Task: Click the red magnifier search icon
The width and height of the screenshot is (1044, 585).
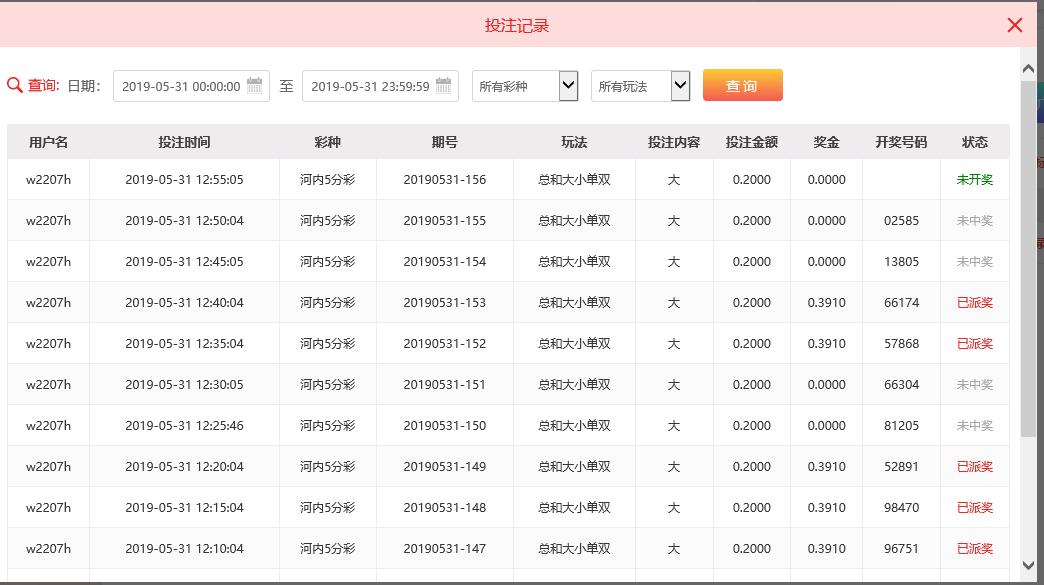Action: pyautogui.click(x=15, y=85)
